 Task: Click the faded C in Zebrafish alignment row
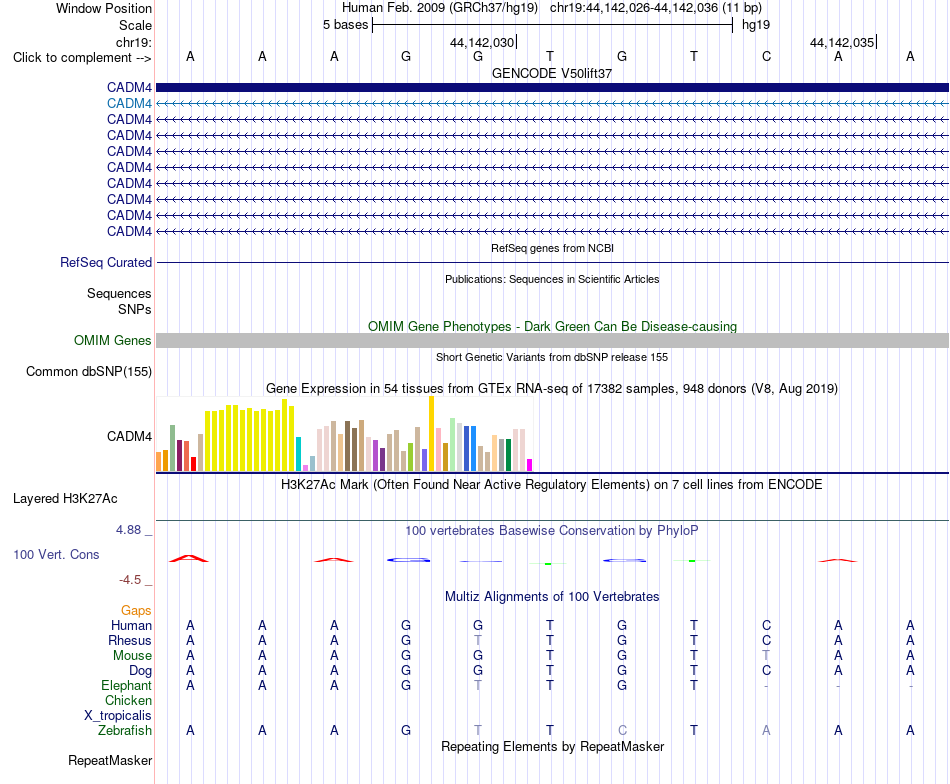click(x=622, y=731)
